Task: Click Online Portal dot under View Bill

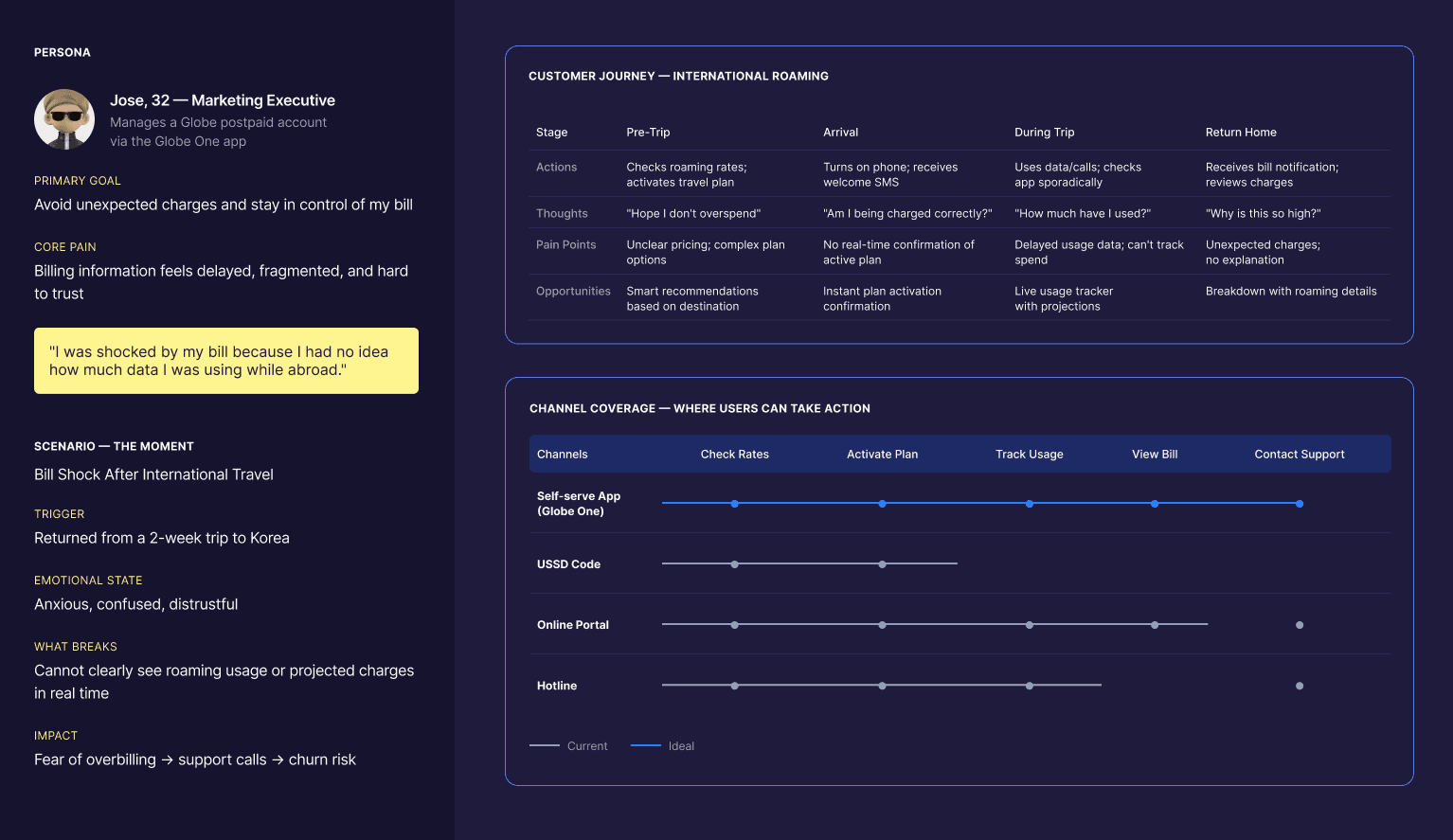Action: click(1155, 625)
